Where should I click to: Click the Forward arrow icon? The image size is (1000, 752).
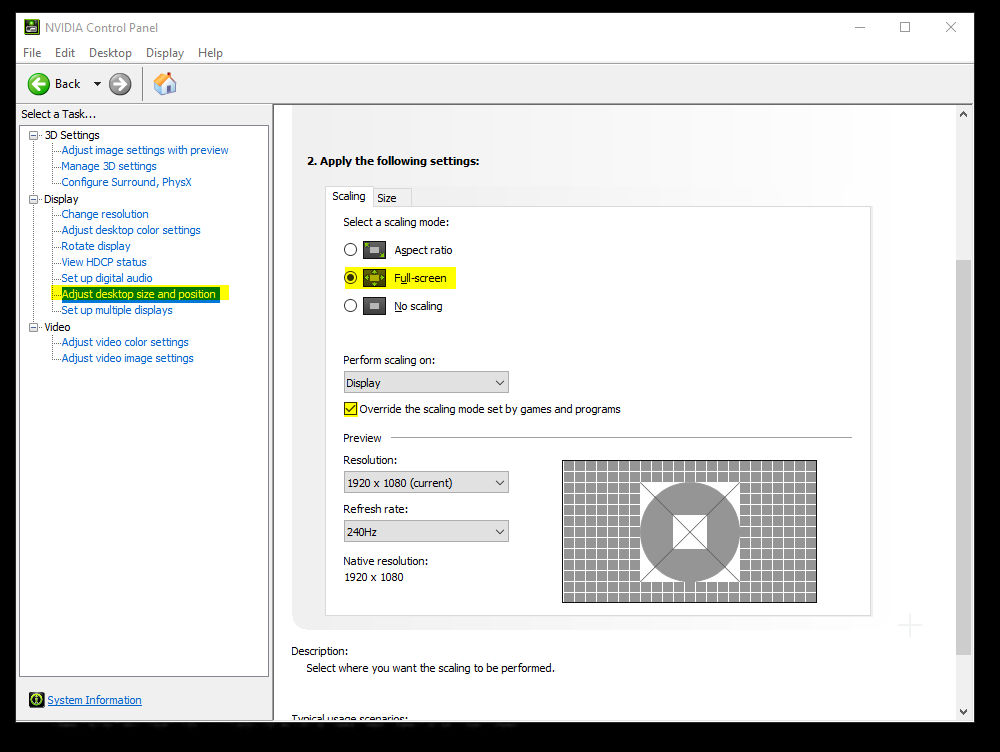tap(120, 84)
